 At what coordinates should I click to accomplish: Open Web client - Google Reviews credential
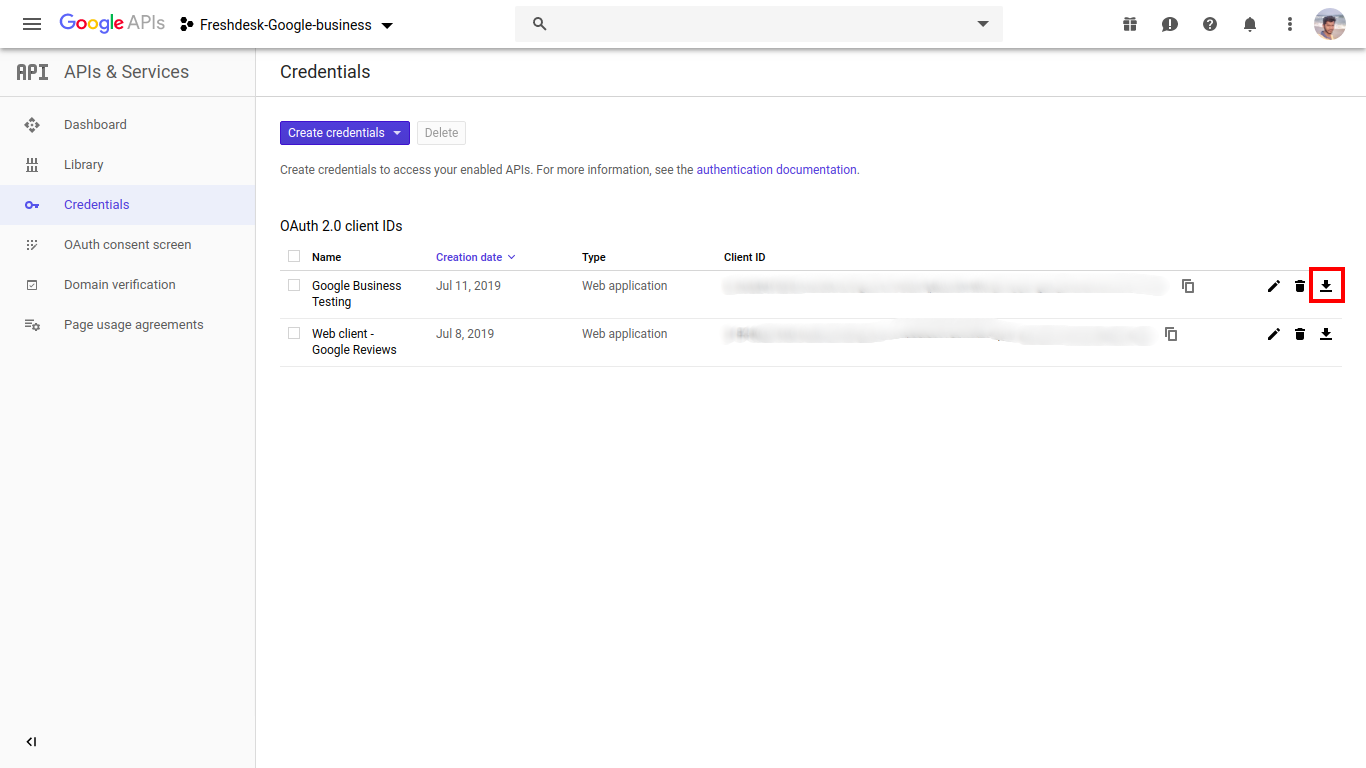(x=354, y=342)
